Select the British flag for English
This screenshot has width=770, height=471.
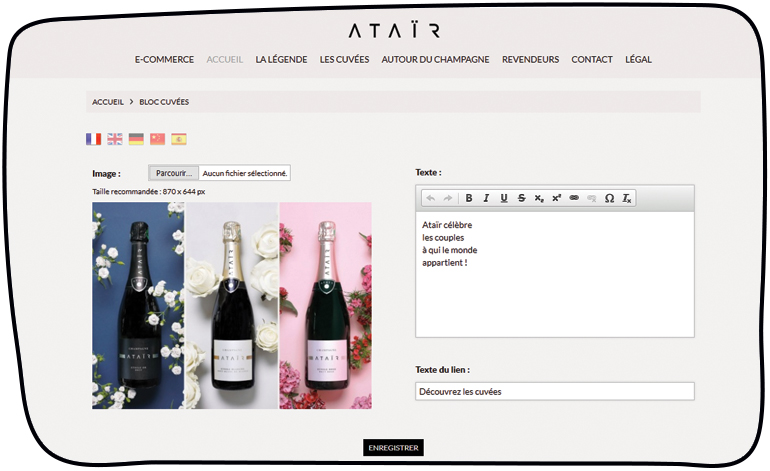pos(115,139)
